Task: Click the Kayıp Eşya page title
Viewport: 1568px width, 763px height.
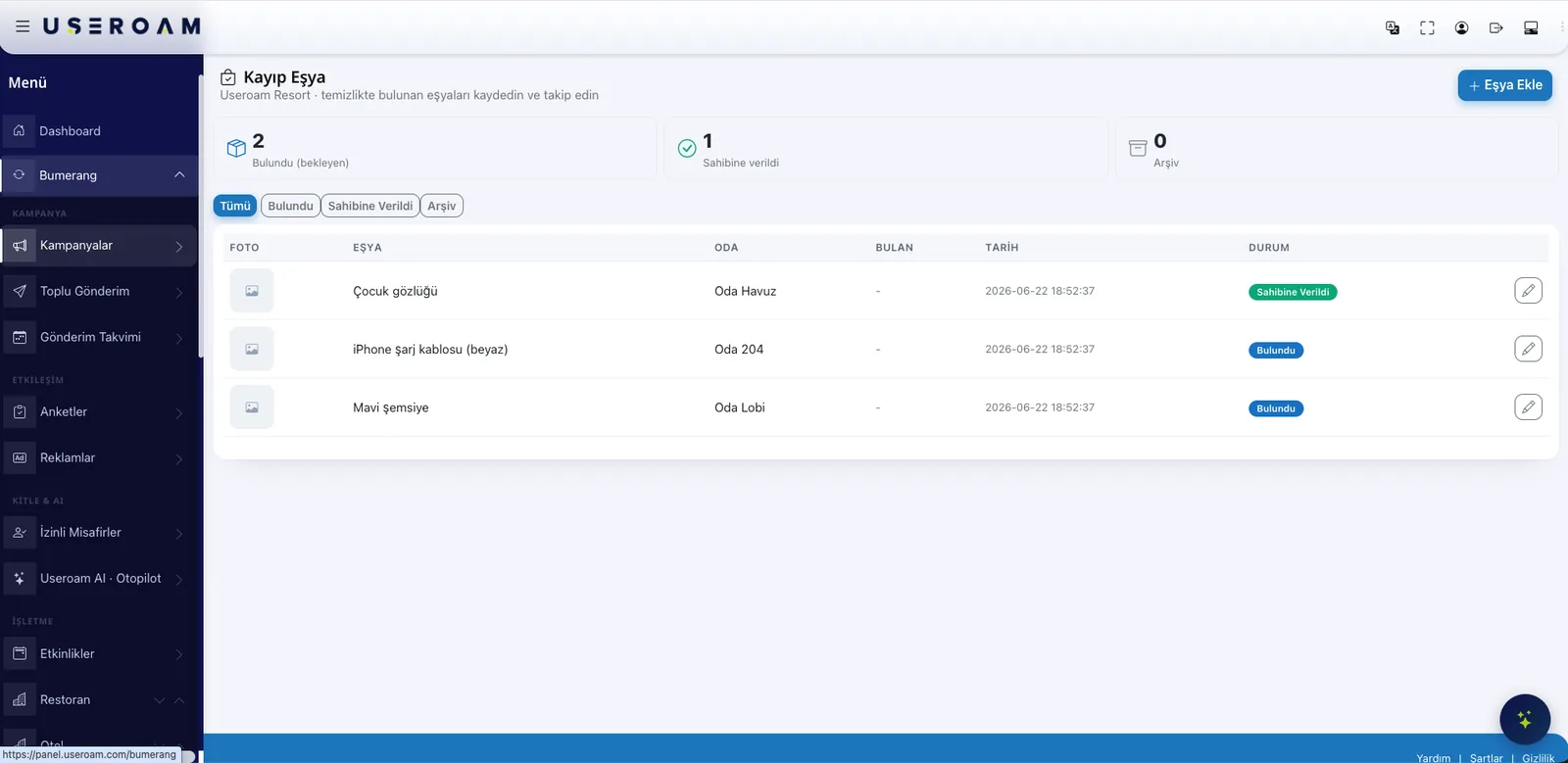Action: (284, 77)
